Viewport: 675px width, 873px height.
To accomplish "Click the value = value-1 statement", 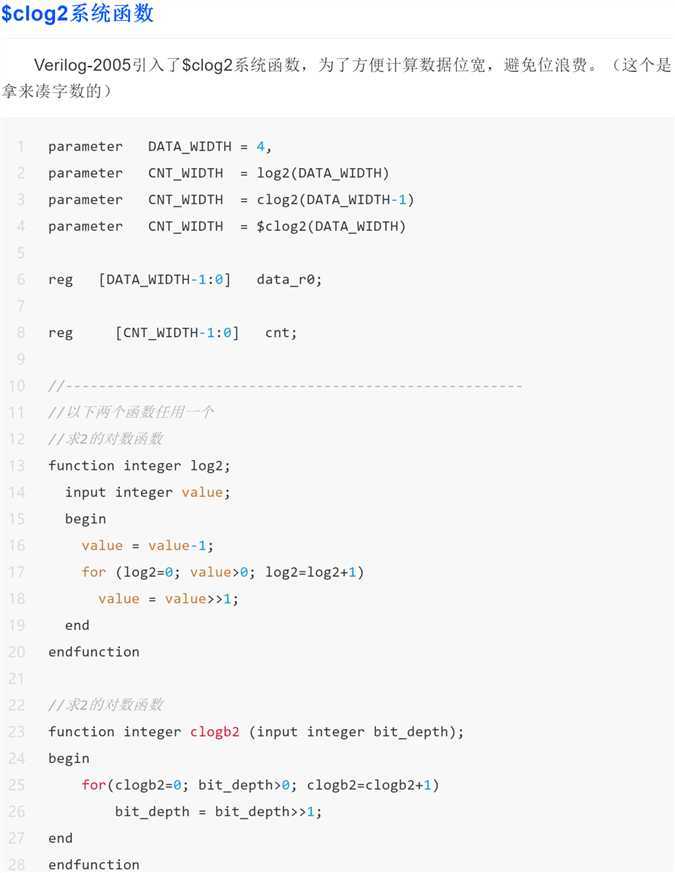I will tap(148, 546).
